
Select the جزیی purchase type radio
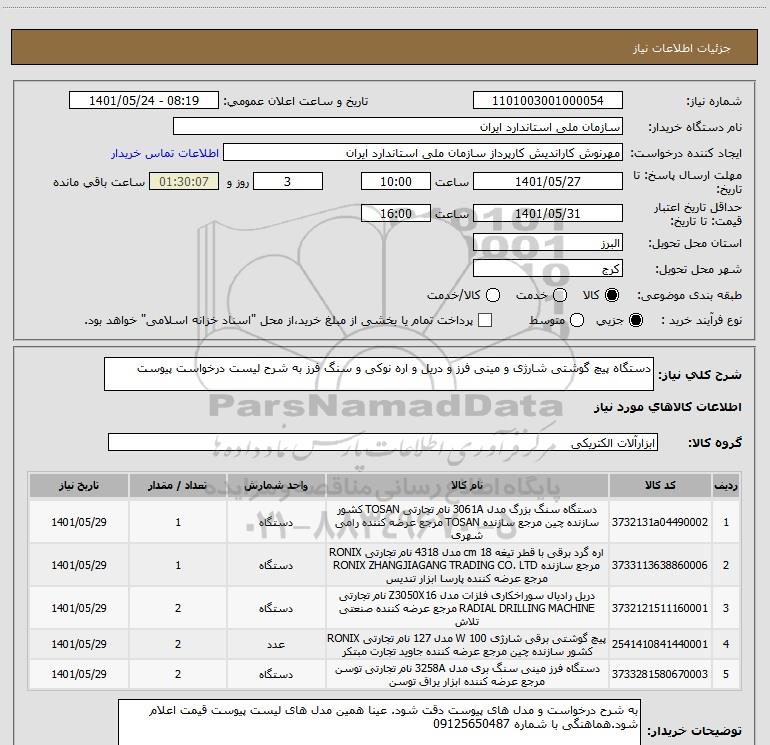(x=635, y=320)
